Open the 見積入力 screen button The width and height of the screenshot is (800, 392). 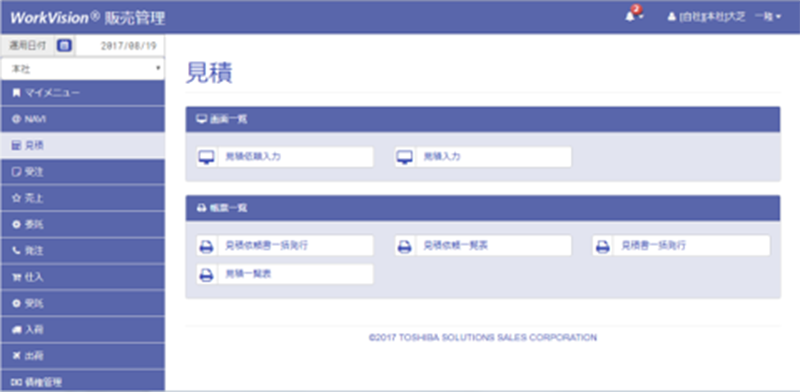pos(483,157)
